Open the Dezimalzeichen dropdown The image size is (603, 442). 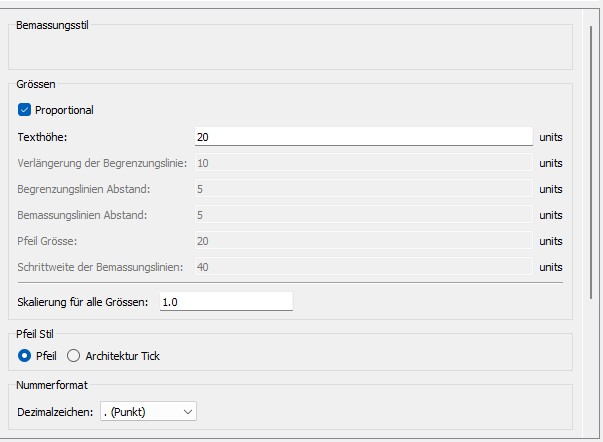point(149,411)
